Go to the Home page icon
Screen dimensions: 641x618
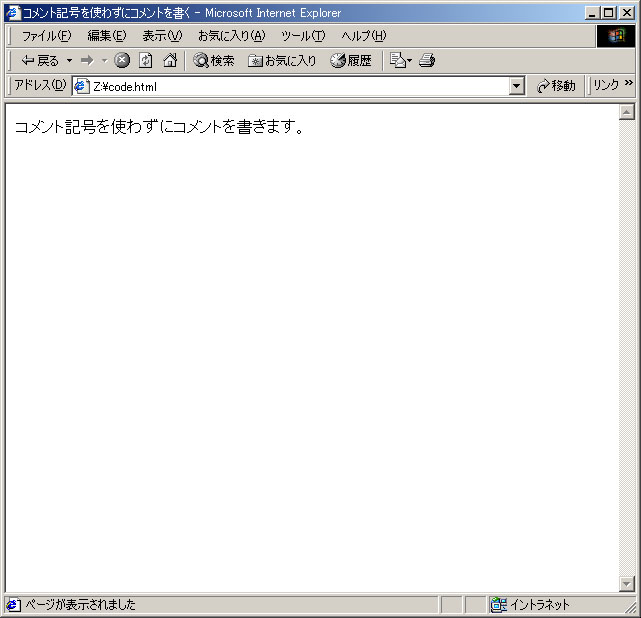pyautogui.click(x=170, y=60)
